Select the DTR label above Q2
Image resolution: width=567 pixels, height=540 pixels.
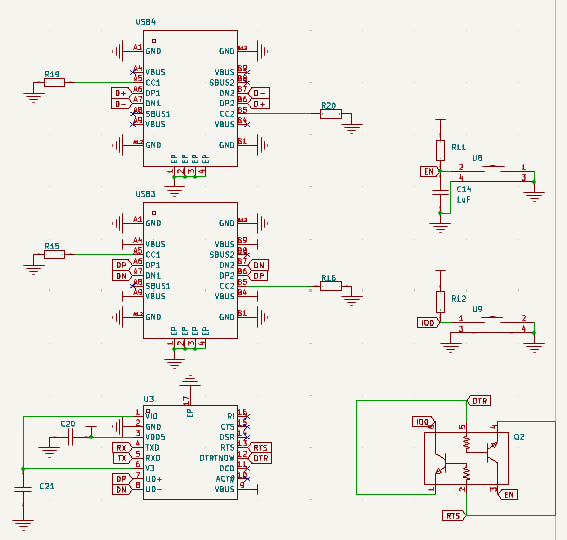click(479, 401)
